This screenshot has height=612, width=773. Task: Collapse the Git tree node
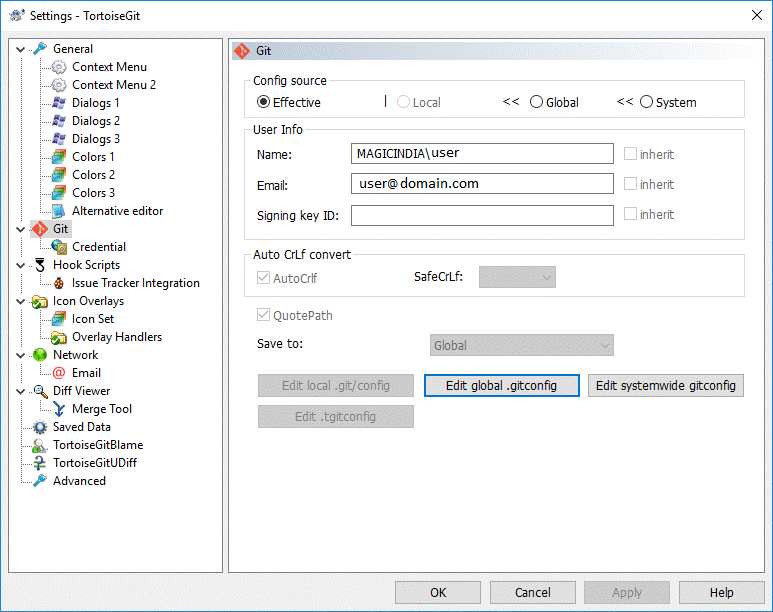tap(21, 229)
